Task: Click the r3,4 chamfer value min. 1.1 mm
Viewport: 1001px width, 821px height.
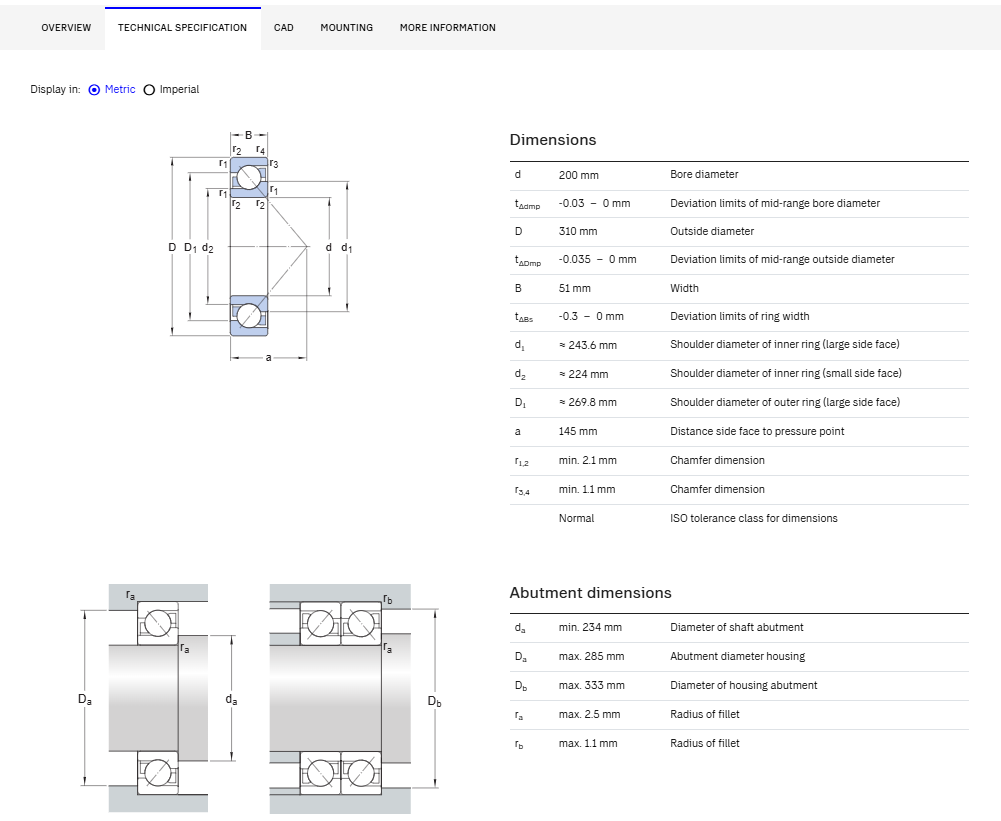Action: click(587, 490)
